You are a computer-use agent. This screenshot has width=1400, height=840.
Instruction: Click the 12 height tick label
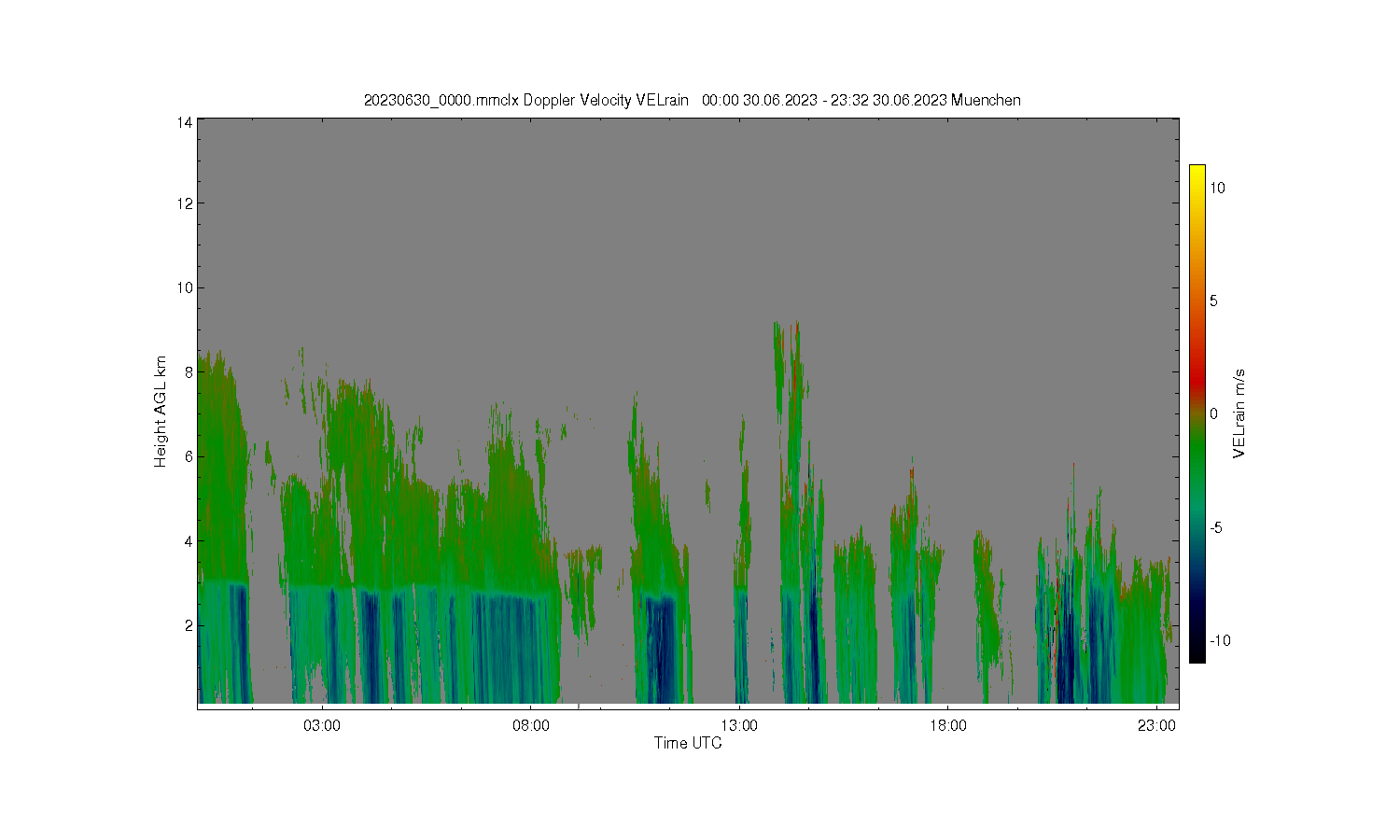(x=185, y=203)
